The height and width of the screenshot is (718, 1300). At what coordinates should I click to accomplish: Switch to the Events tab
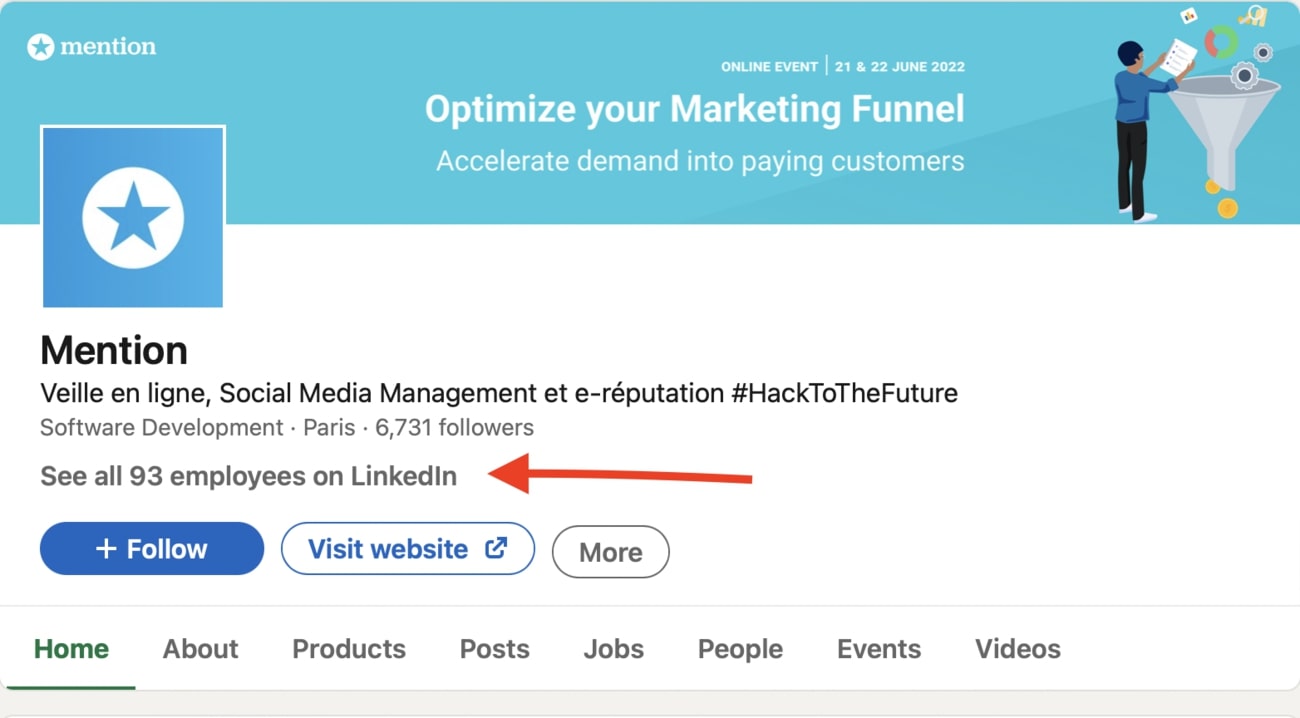(879, 649)
